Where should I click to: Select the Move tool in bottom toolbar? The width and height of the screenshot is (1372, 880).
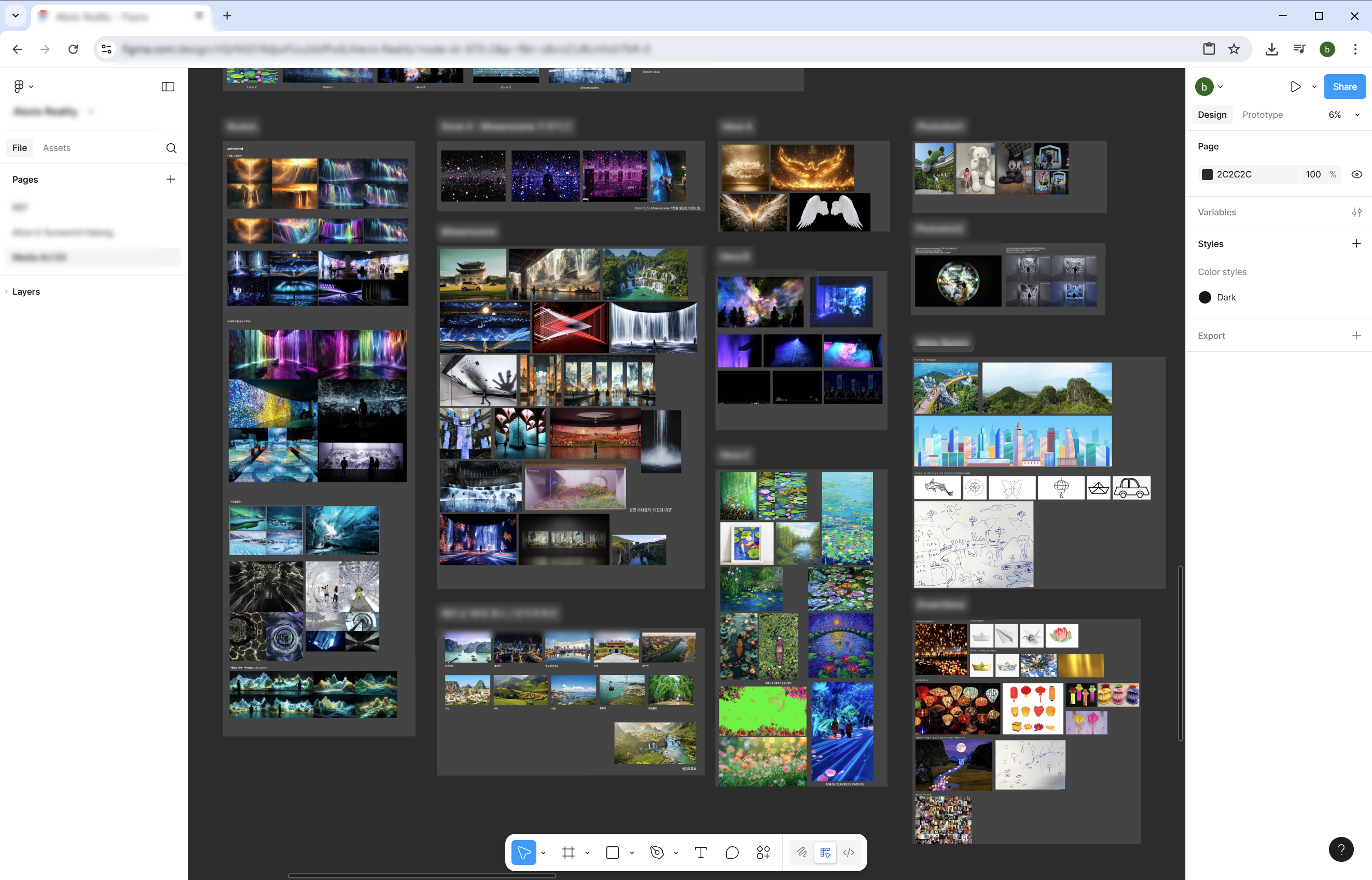(523, 852)
